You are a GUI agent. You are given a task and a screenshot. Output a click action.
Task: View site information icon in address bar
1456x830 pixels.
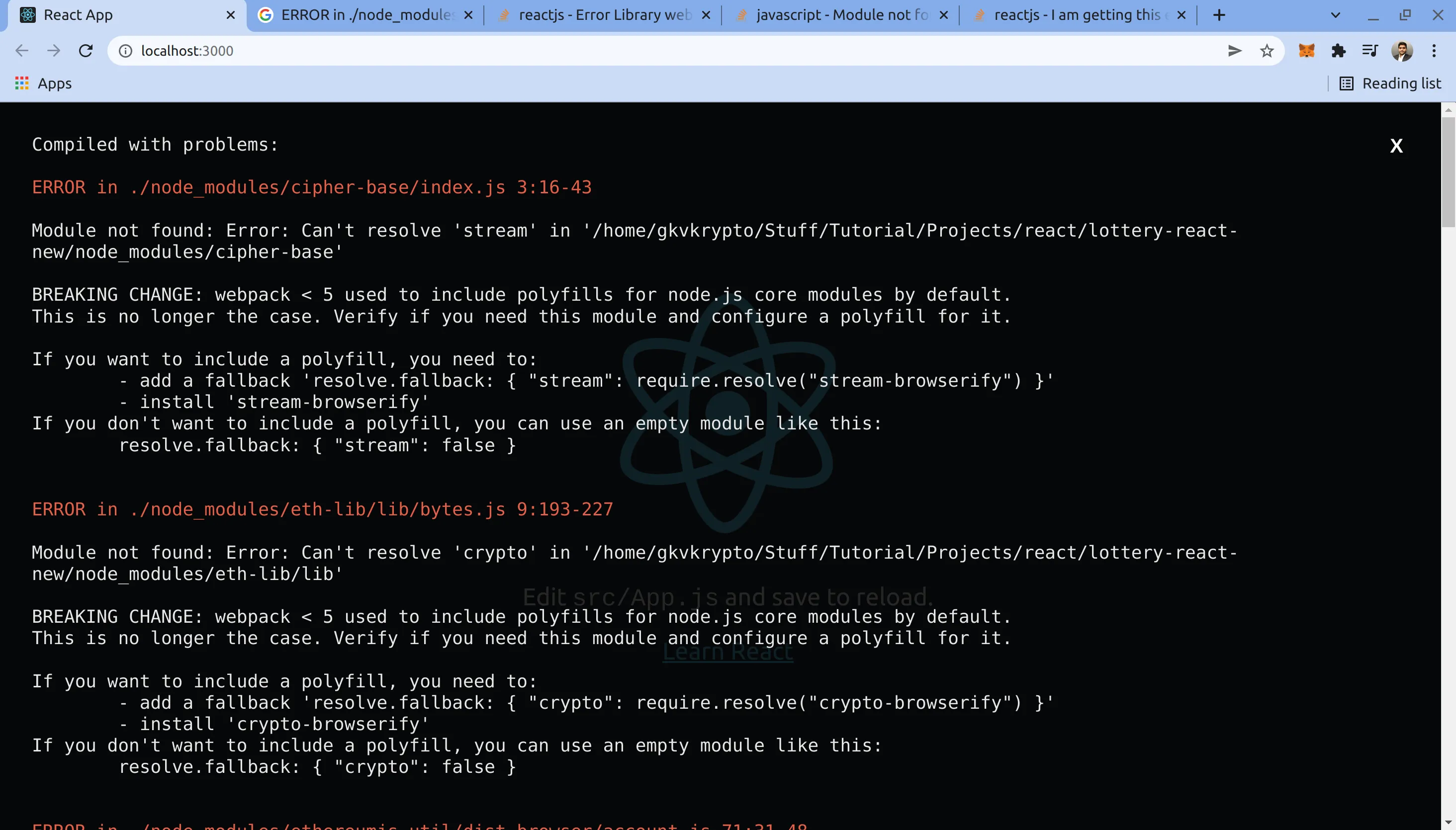[125, 51]
